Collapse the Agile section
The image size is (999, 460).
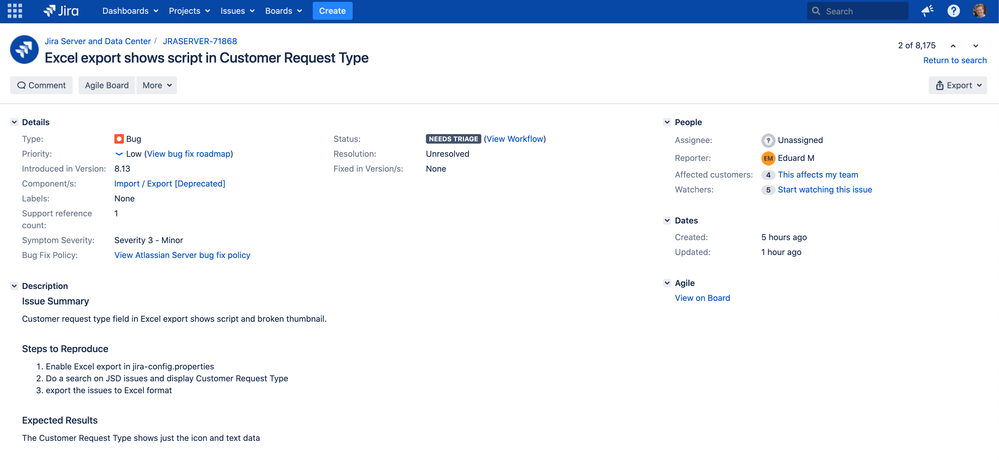(667, 284)
